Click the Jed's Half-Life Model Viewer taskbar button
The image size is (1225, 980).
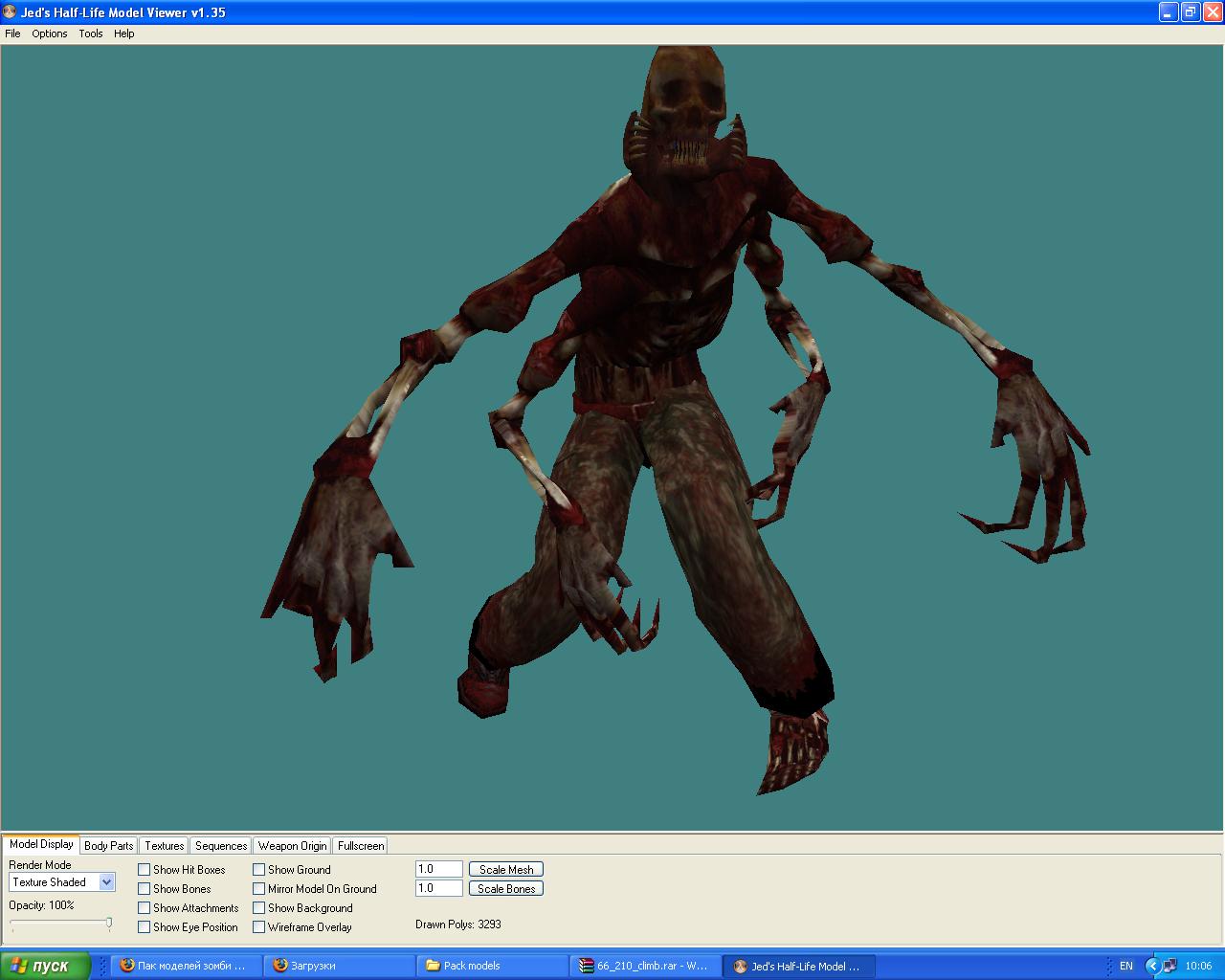(x=799, y=966)
